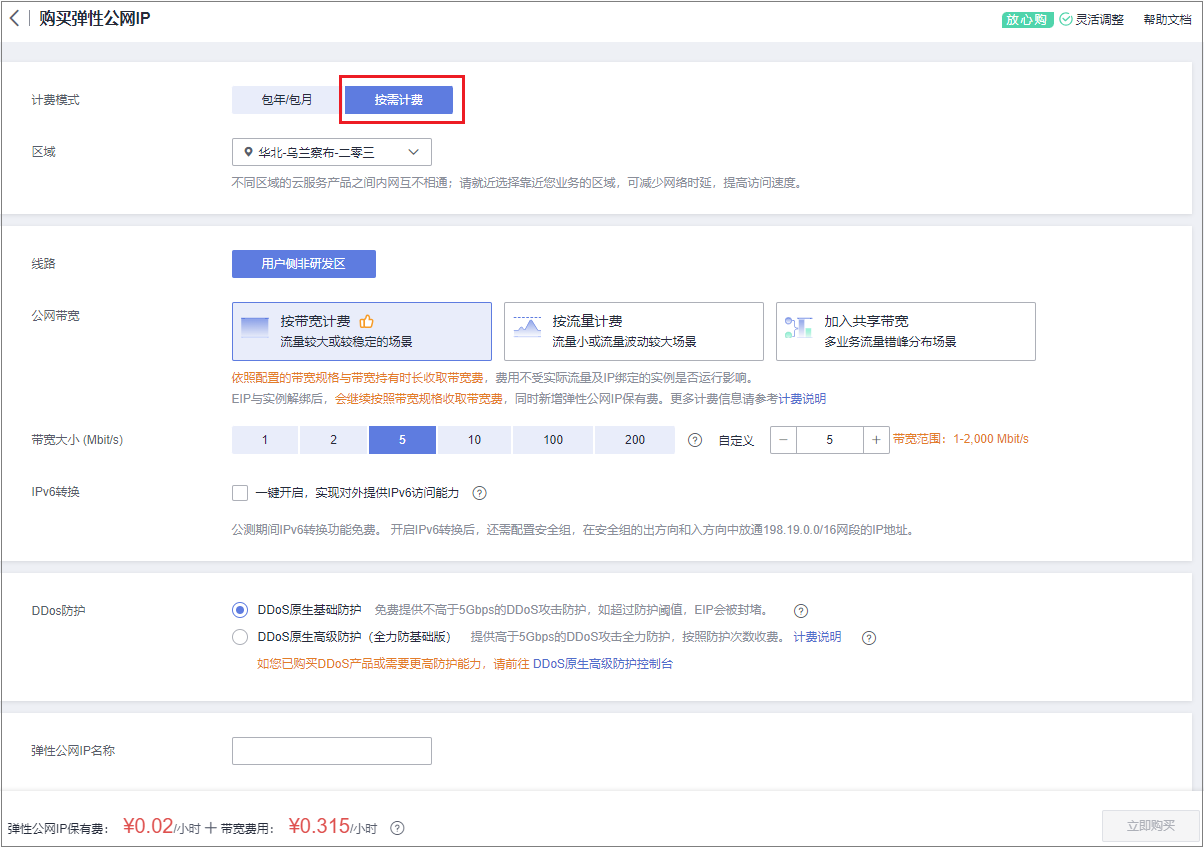Open the 区域 region dropdown

coord(331,152)
